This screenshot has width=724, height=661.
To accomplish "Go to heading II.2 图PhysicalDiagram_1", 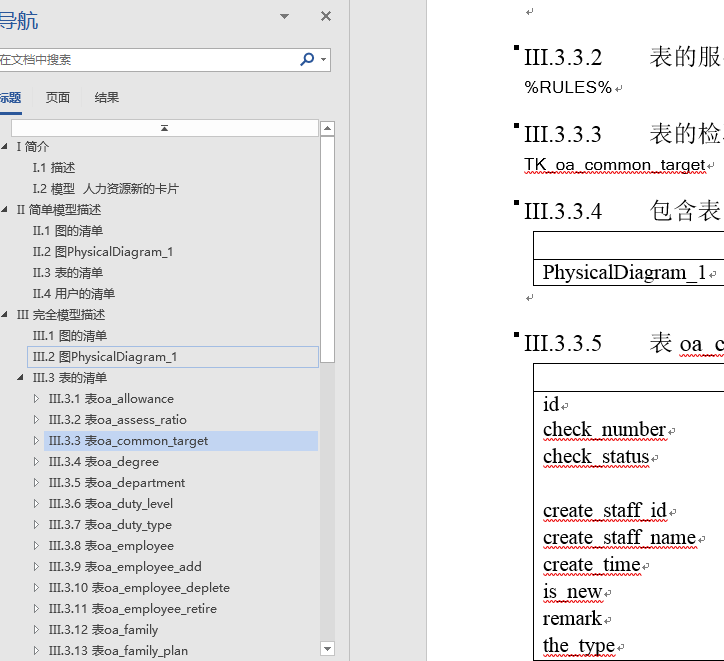I will coord(103,252).
